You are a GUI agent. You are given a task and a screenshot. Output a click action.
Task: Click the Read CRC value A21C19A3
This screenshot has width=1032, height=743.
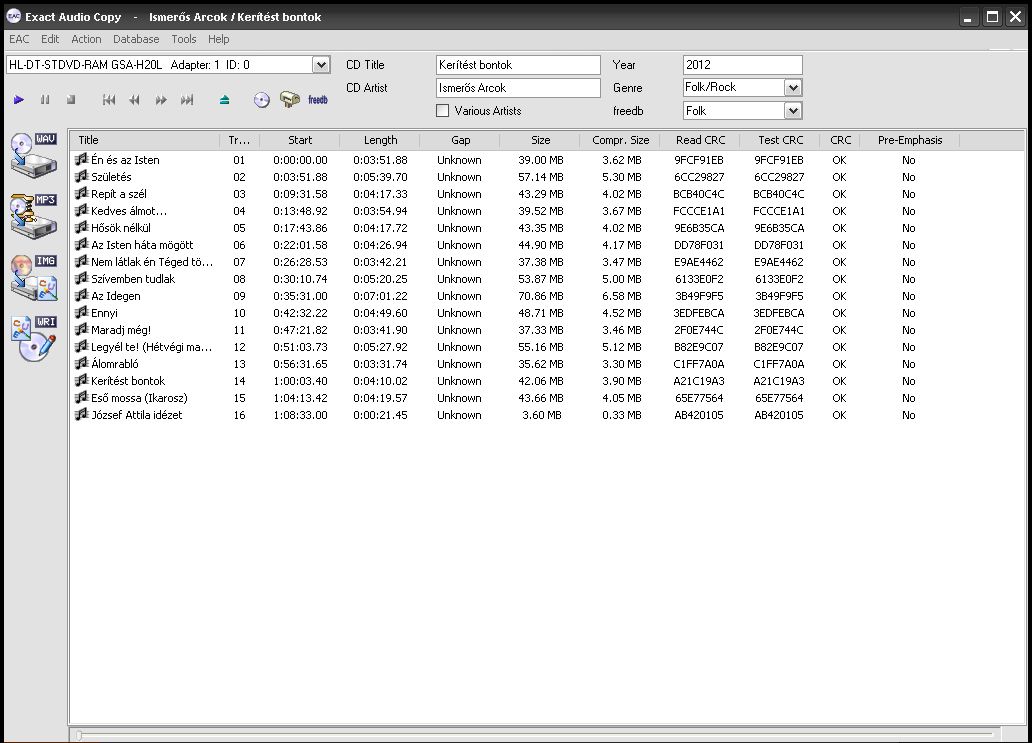(x=699, y=380)
